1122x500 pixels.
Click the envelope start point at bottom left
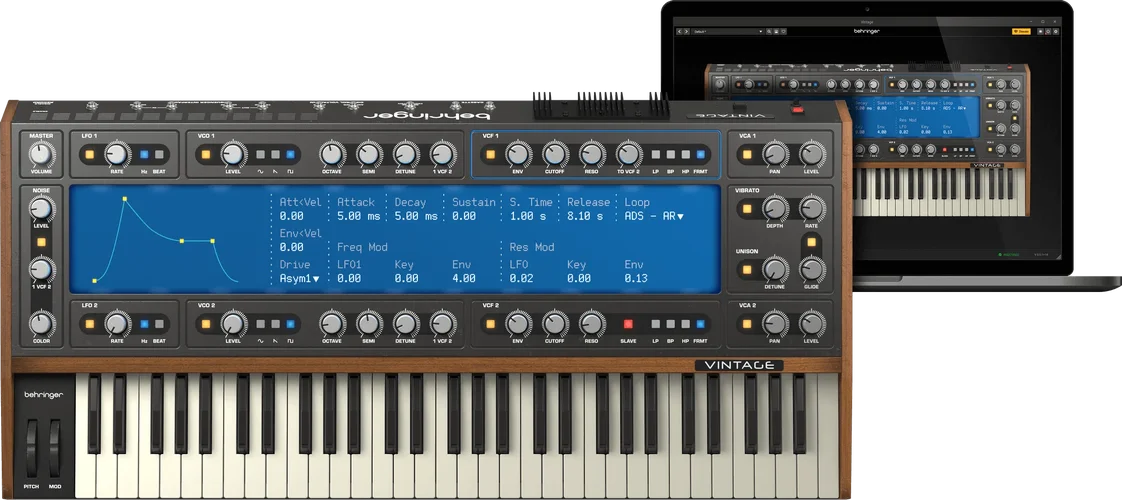94,281
